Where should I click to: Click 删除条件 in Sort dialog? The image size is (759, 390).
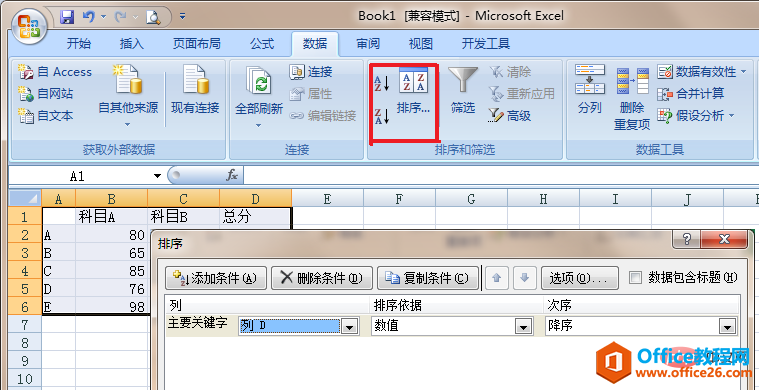321,278
